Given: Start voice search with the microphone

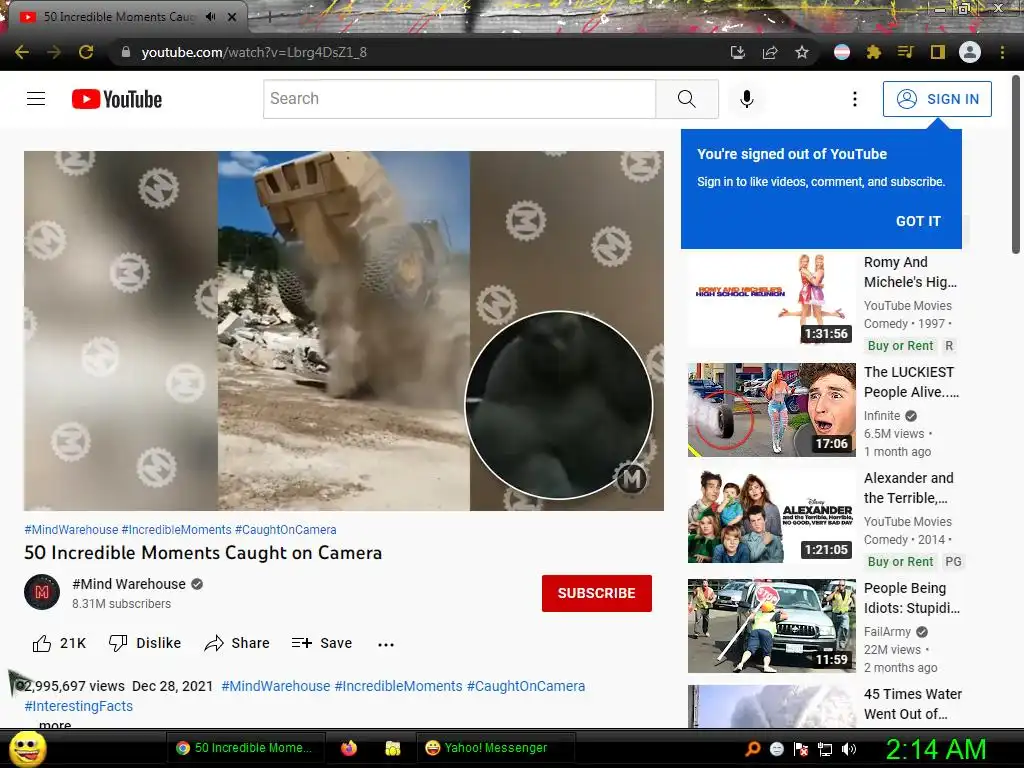Looking at the screenshot, I should click(747, 99).
